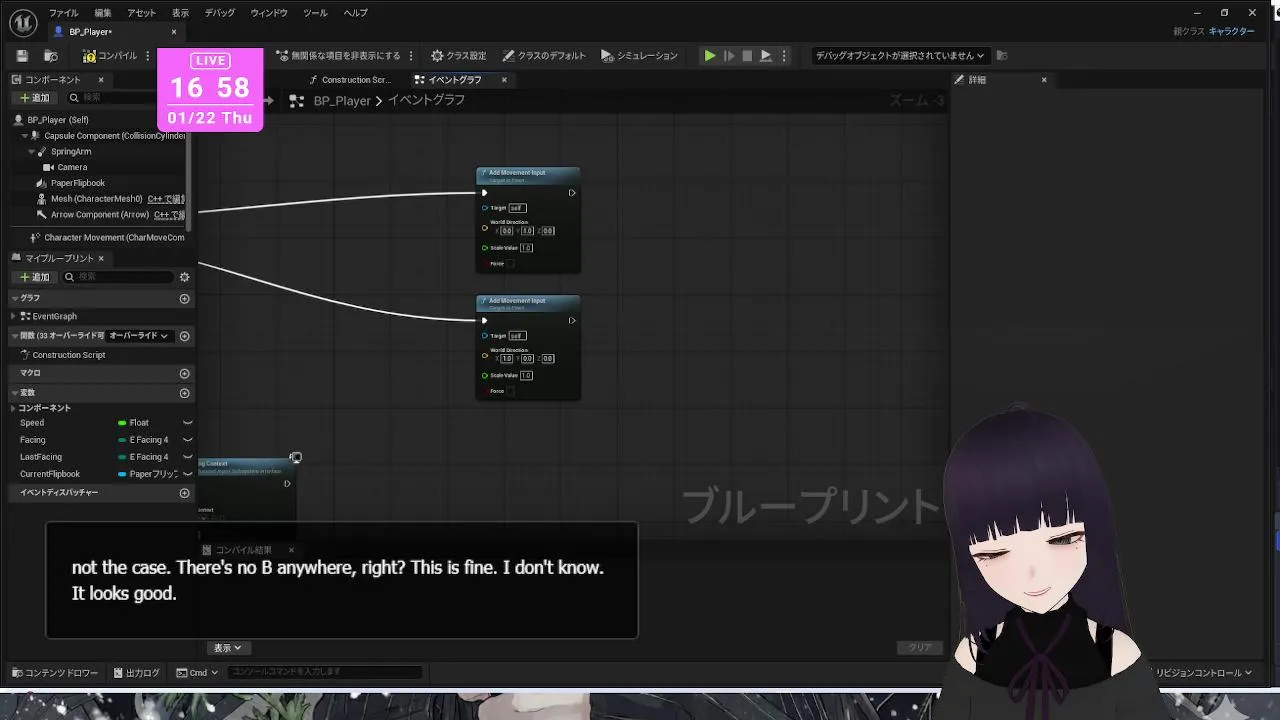
Task: Open 出力ログ (Output Log)
Action: coord(136,673)
